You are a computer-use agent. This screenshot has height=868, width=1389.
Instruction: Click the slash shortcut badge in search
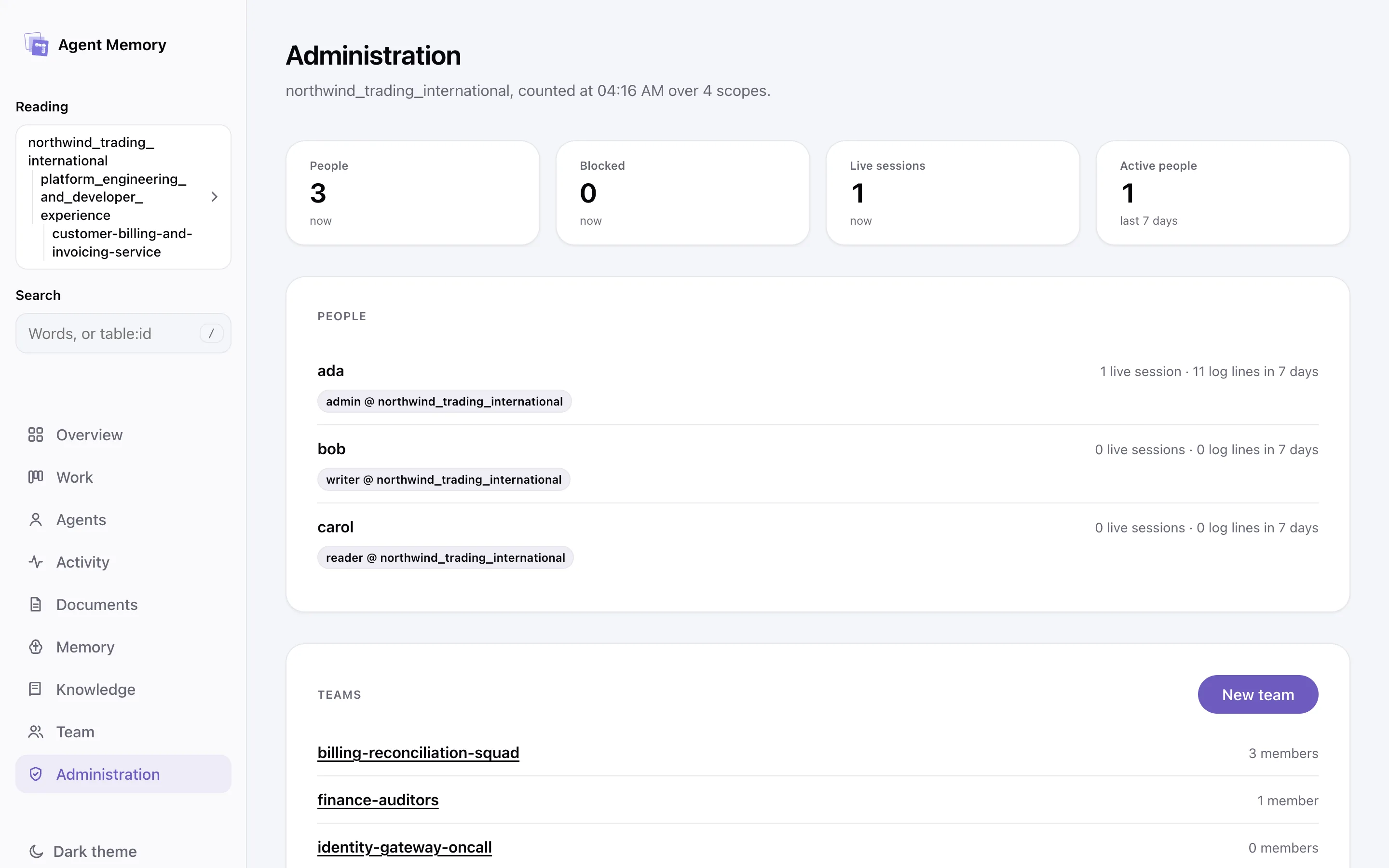tap(211, 333)
